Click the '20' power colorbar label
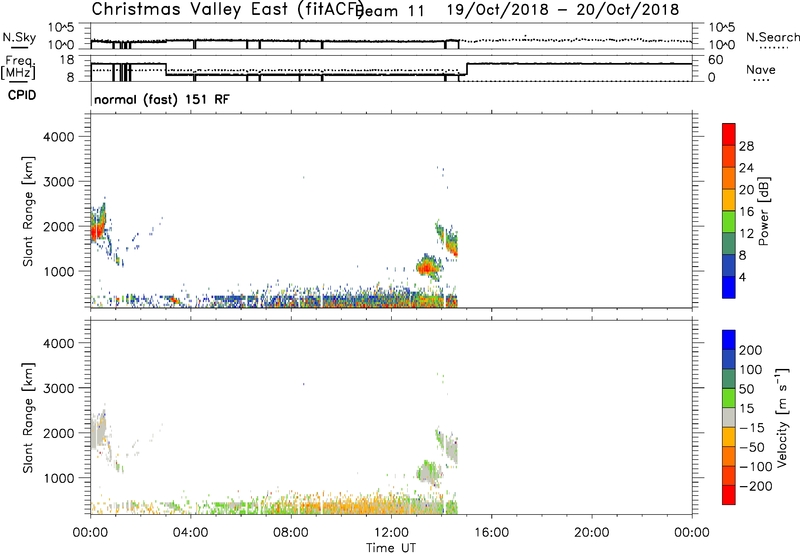 click(746, 190)
